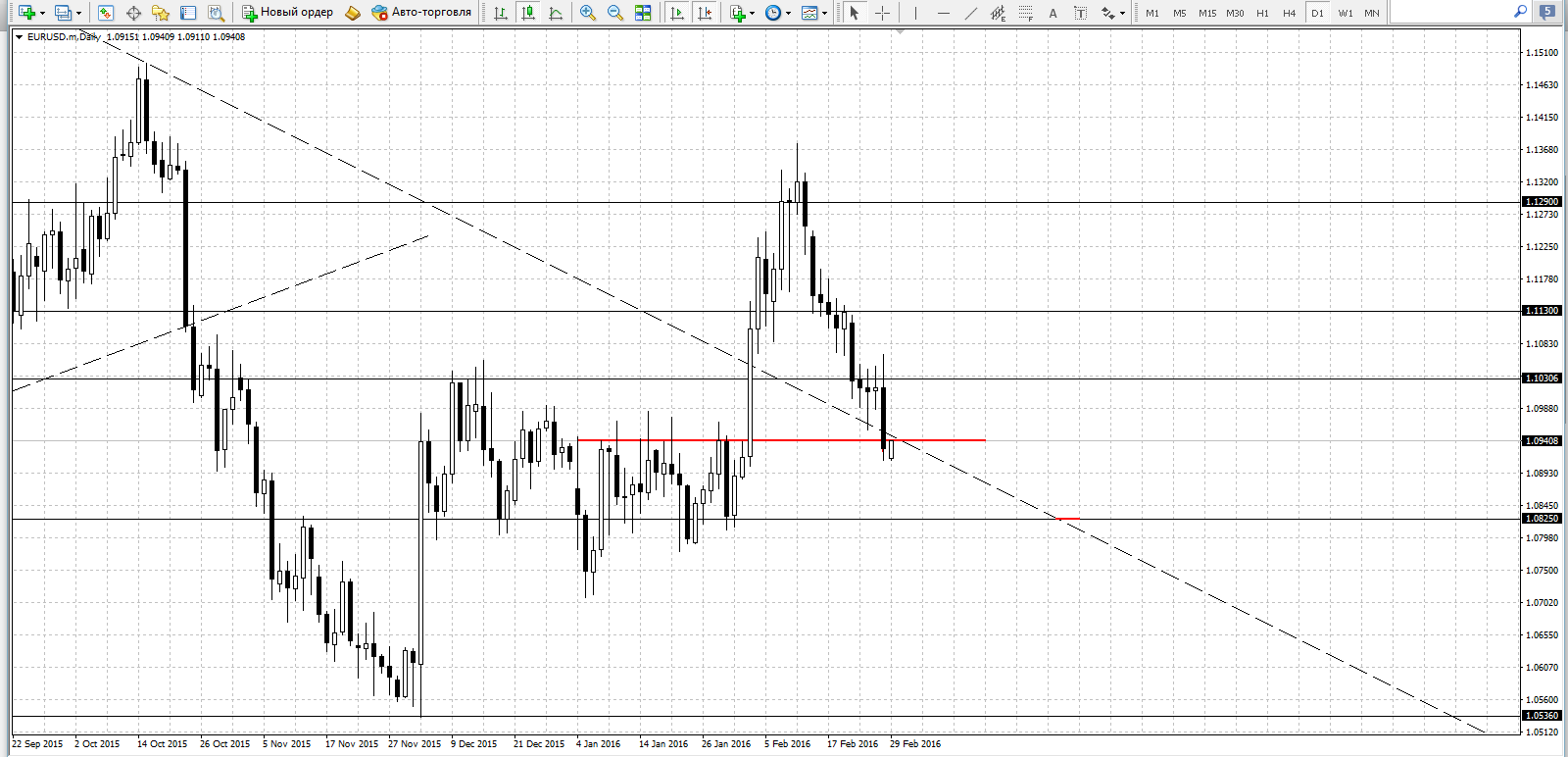The height and width of the screenshot is (757, 1568).
Task: Open the chat notifications icon showing 5
Action: 1546,12
